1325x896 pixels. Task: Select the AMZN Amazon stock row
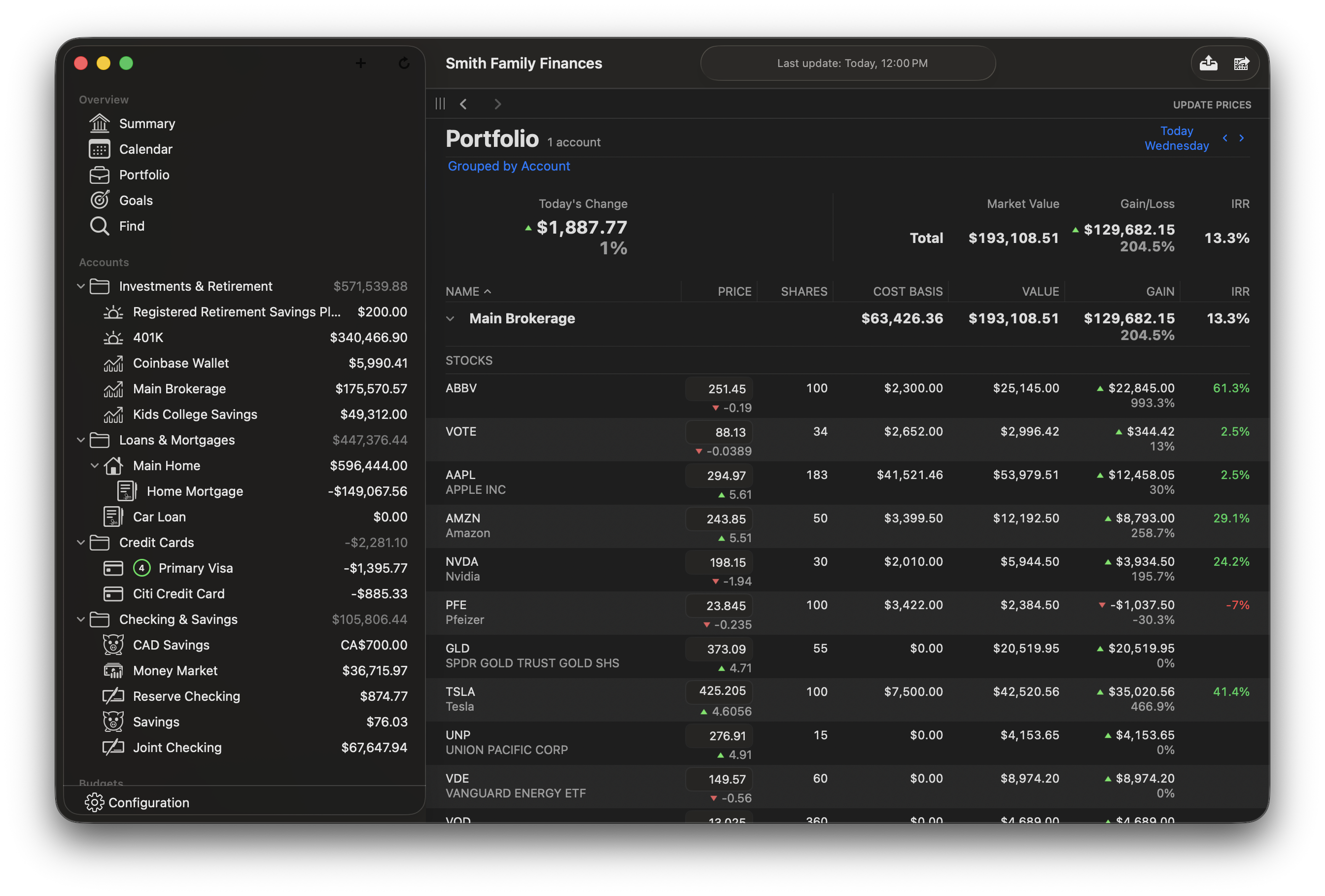847,526
